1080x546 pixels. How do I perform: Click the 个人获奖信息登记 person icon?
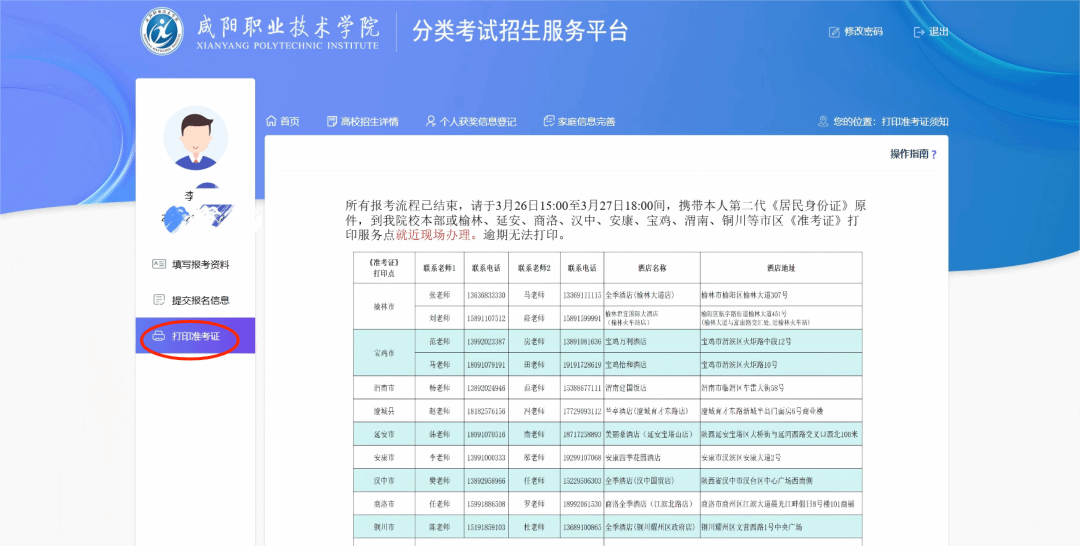pyautogui.click(x=430, y=121)
